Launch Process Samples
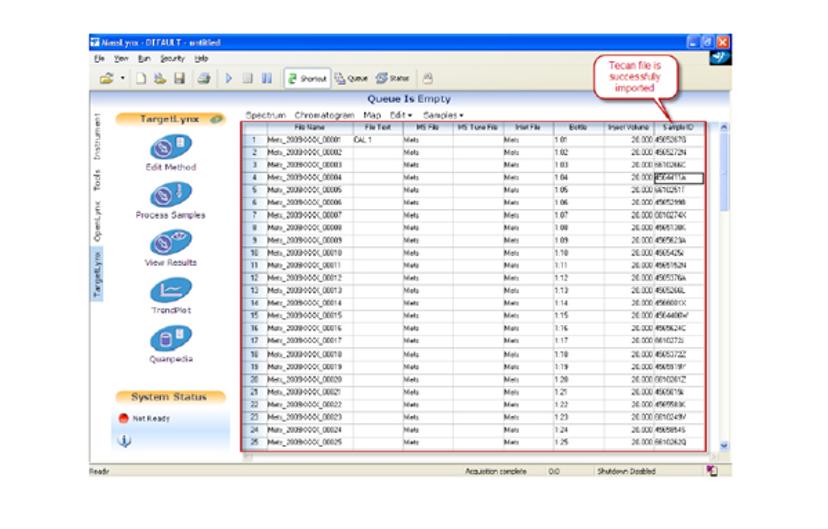 tap(171, 201)
